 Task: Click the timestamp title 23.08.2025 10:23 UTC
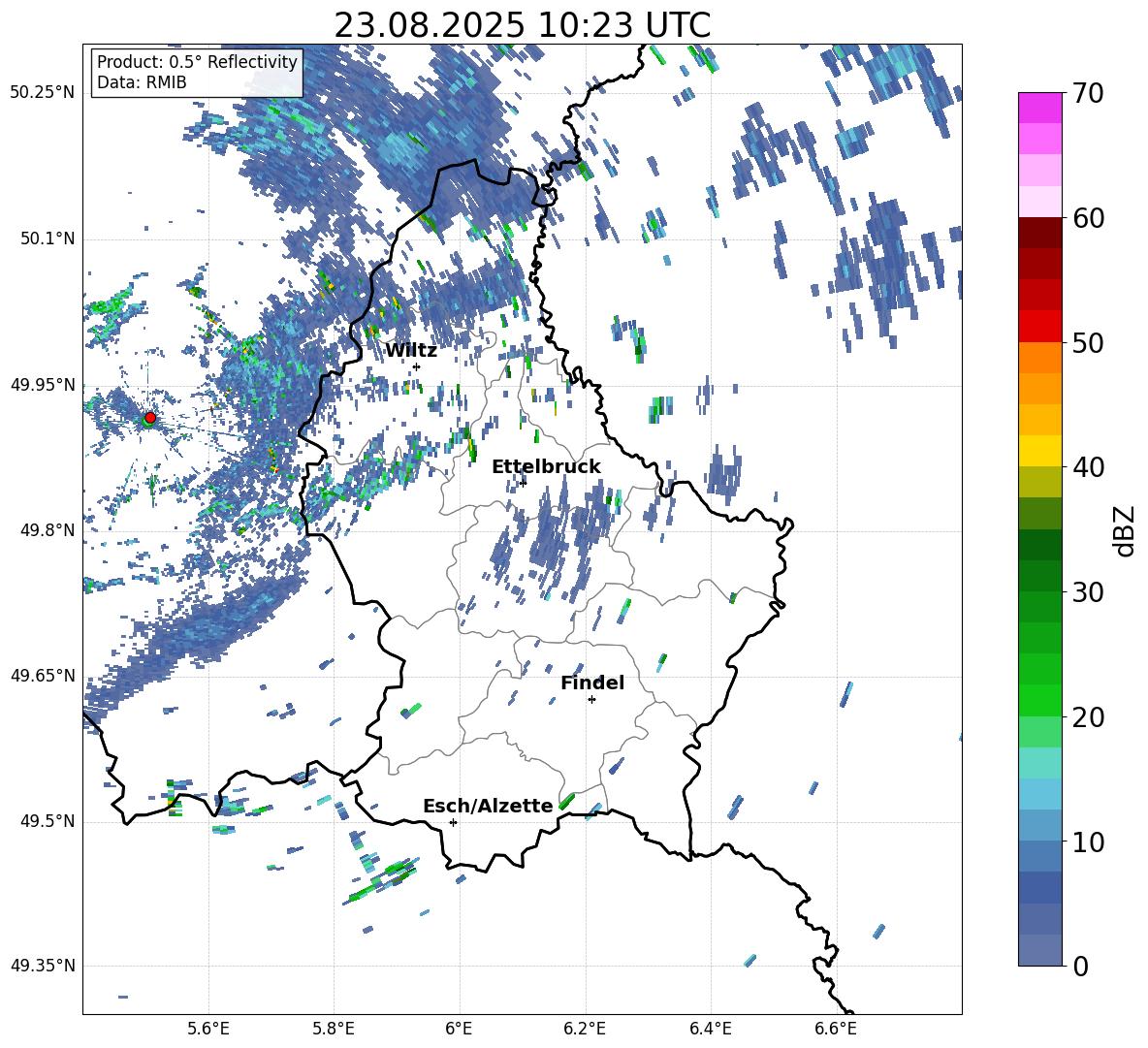tap(522, 25)
